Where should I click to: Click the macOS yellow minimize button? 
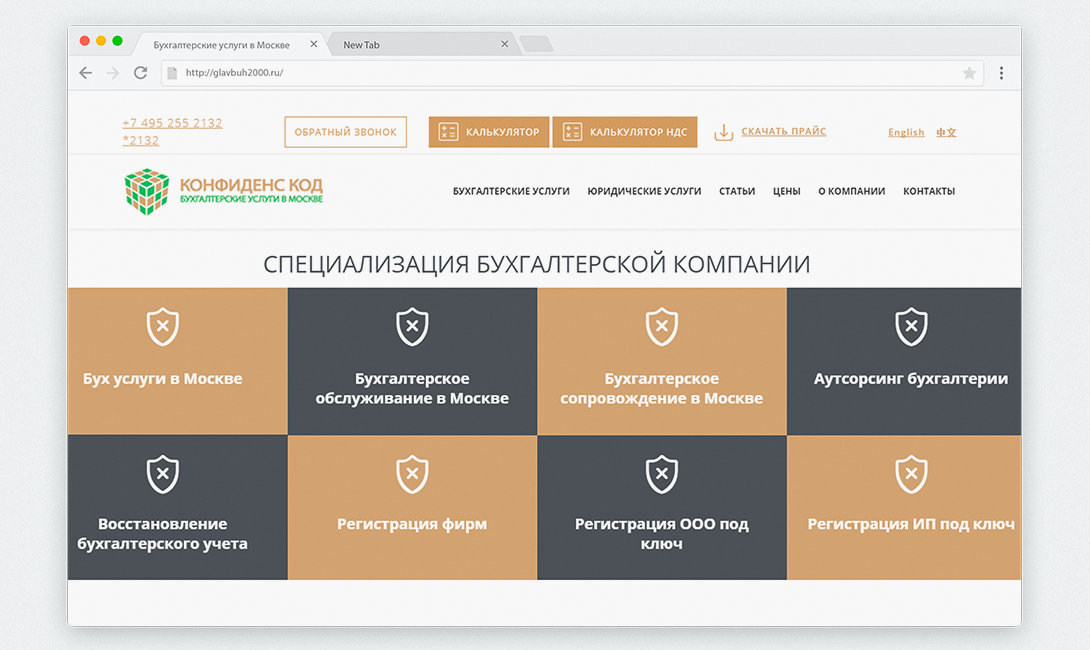pos(101,41)
